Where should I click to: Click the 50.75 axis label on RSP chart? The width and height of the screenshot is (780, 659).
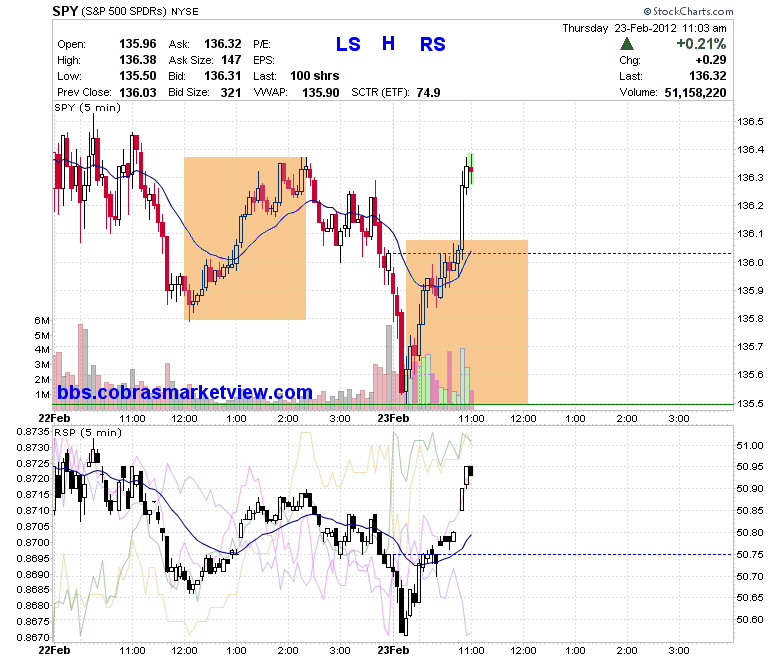(750, 555)
